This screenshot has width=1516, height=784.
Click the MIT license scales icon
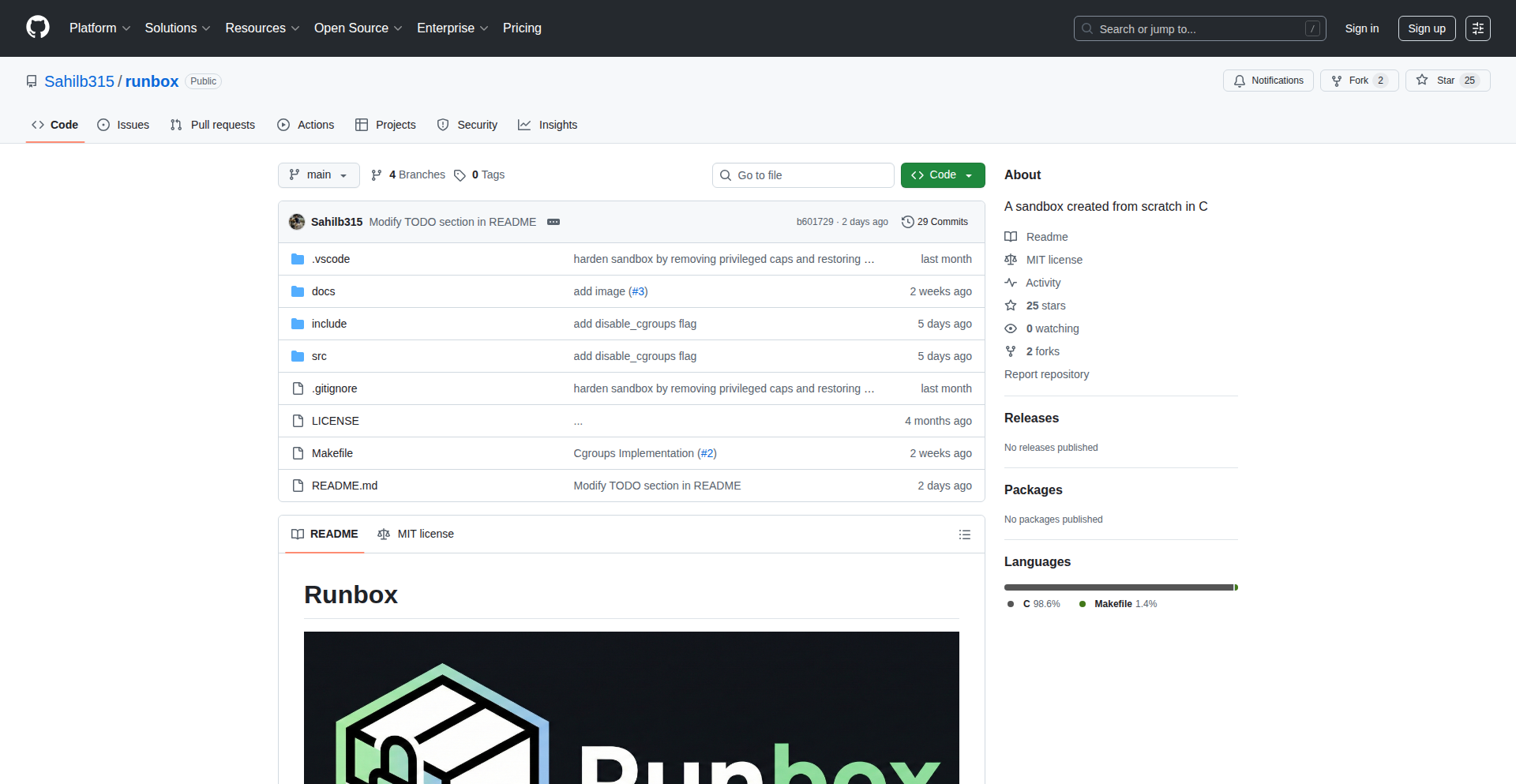(1011, 259)
